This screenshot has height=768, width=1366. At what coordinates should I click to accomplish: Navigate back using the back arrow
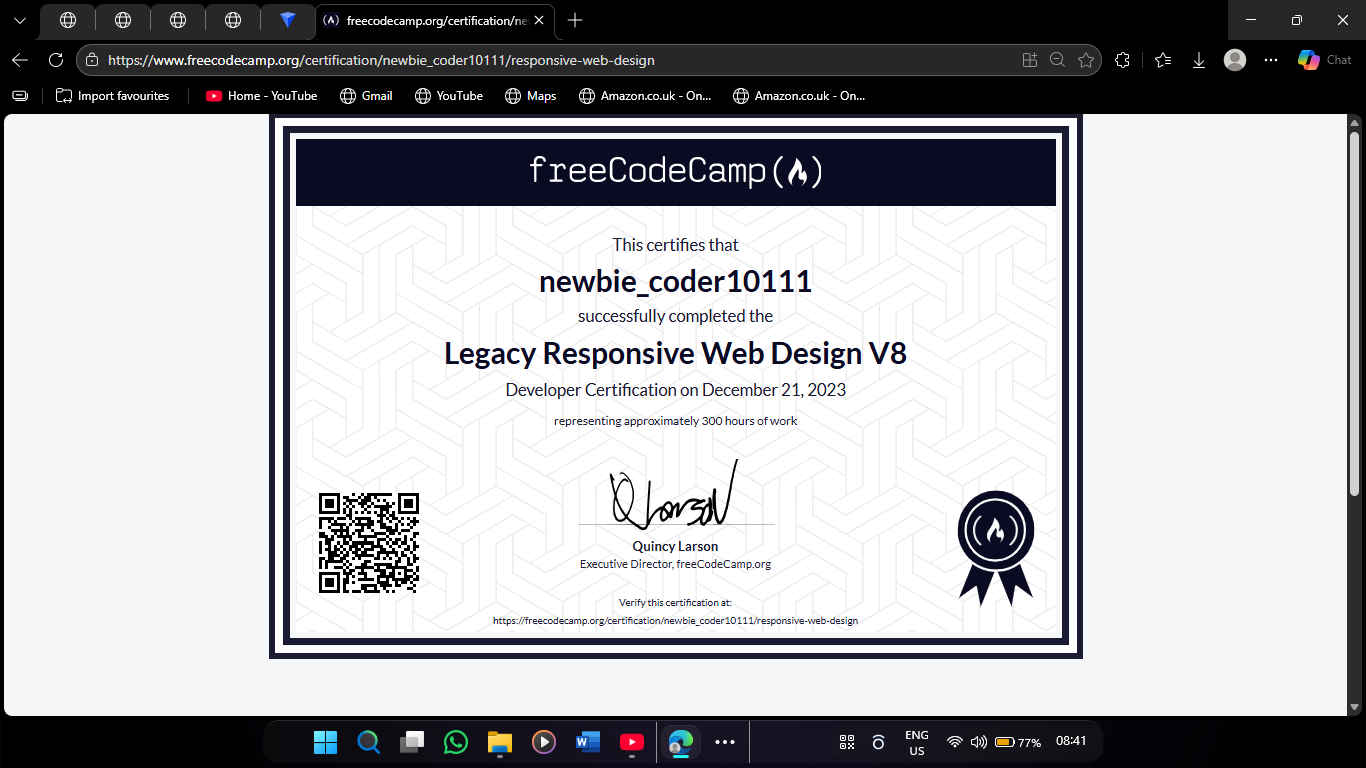tap(19, 60)
